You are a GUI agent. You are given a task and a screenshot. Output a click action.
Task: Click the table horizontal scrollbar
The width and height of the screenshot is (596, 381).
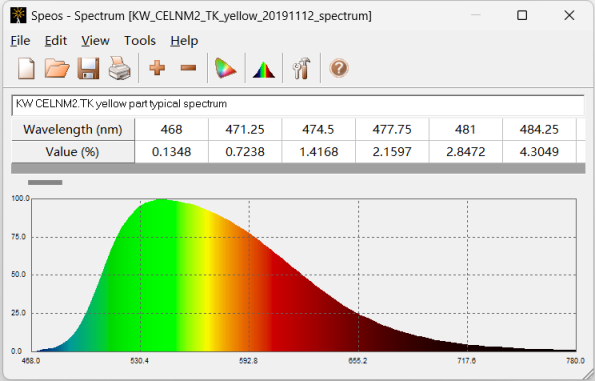click(298, 168)
